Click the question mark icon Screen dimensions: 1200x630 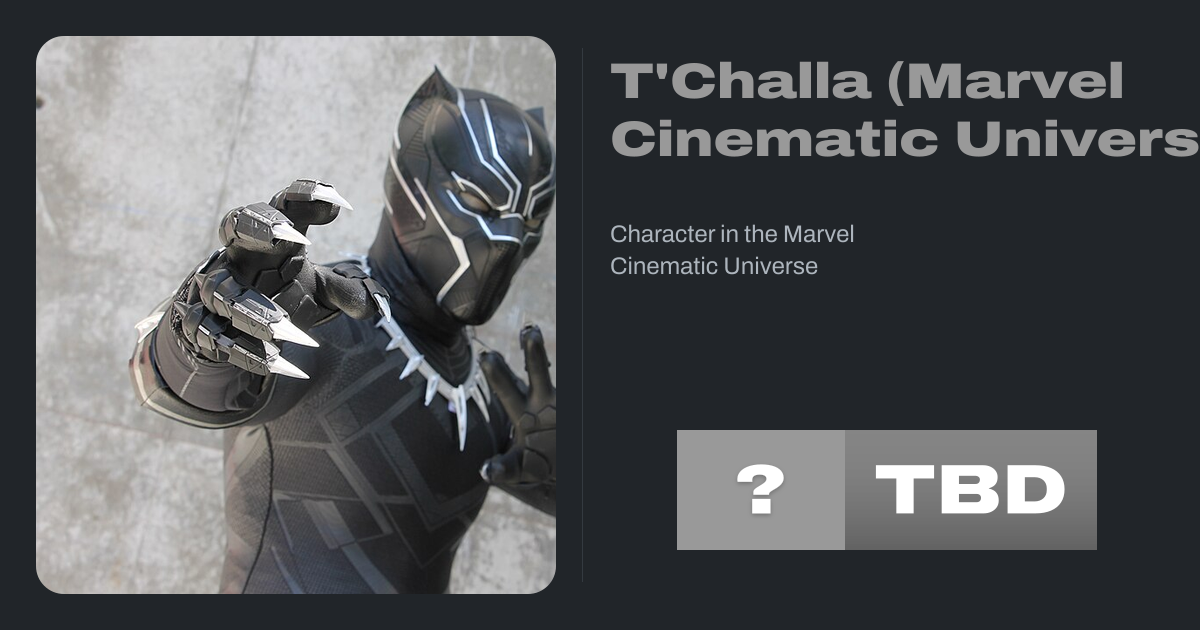pos(760,490)
